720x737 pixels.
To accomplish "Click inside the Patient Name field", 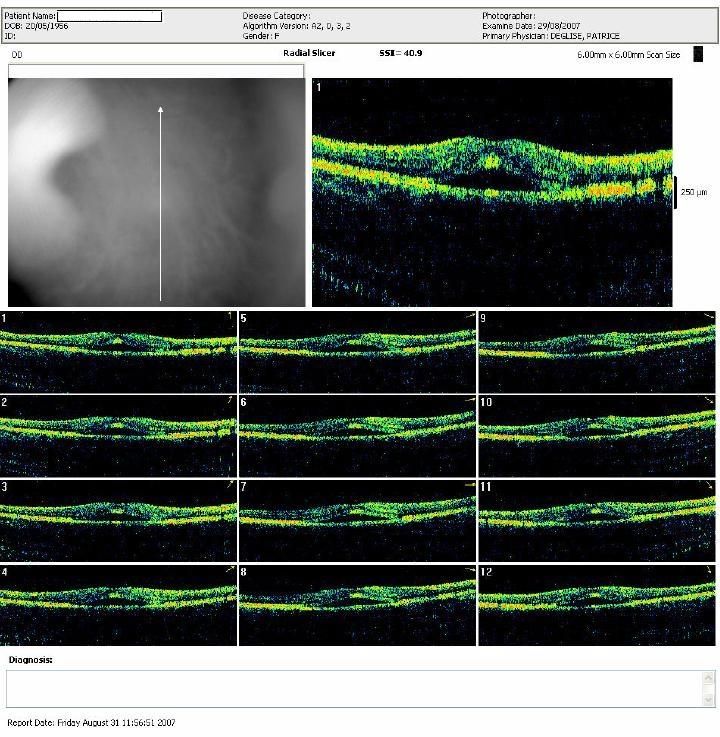I will [x=109, y=16].
